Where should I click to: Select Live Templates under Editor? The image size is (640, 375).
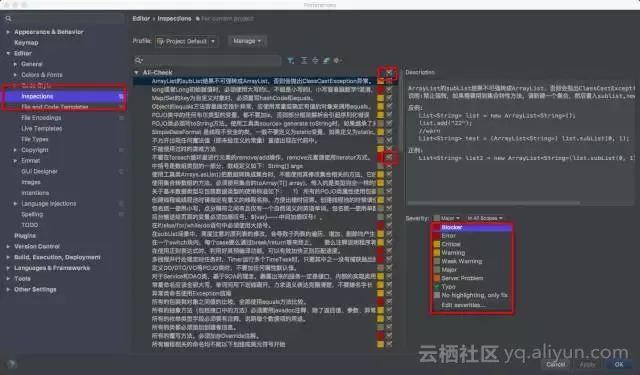click(x=42, y=129)
